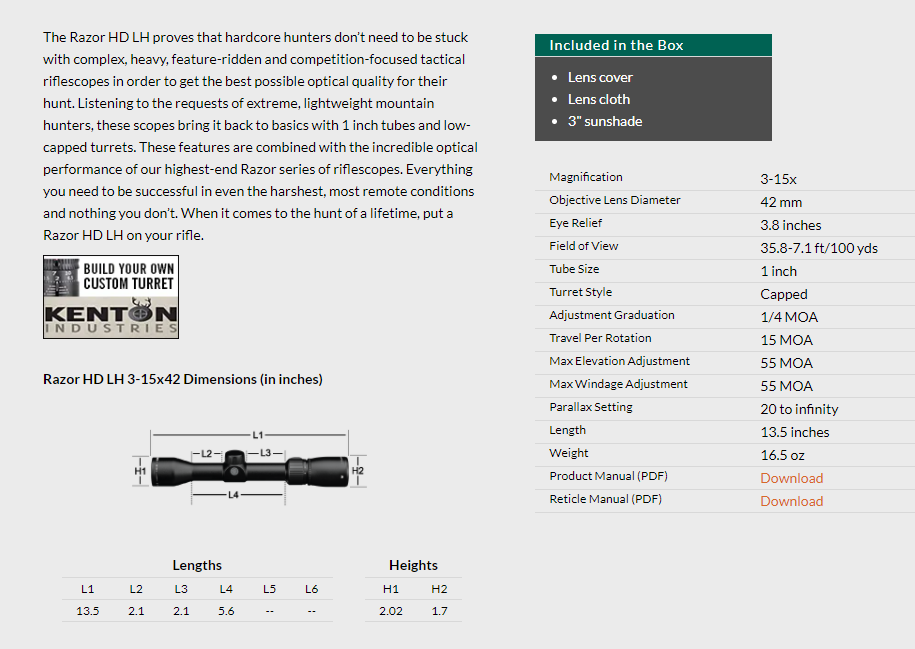Open the Kenton Industries custom turret banner
915x649 pixels.
pyautogui.click(x=111, y=297)
